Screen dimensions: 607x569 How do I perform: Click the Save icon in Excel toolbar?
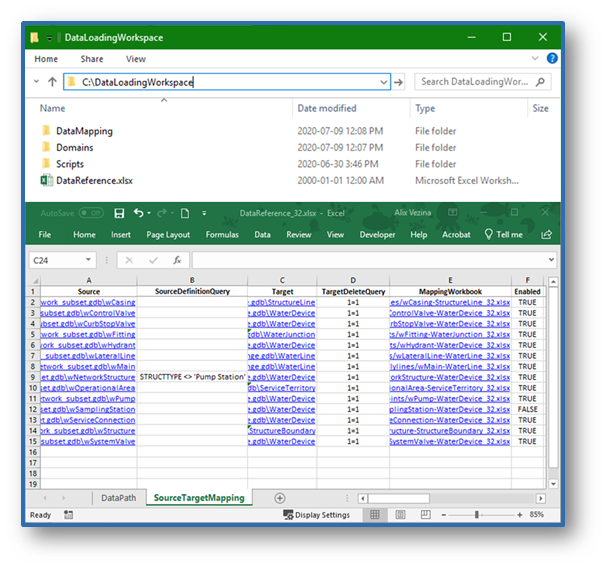point(119,213)
